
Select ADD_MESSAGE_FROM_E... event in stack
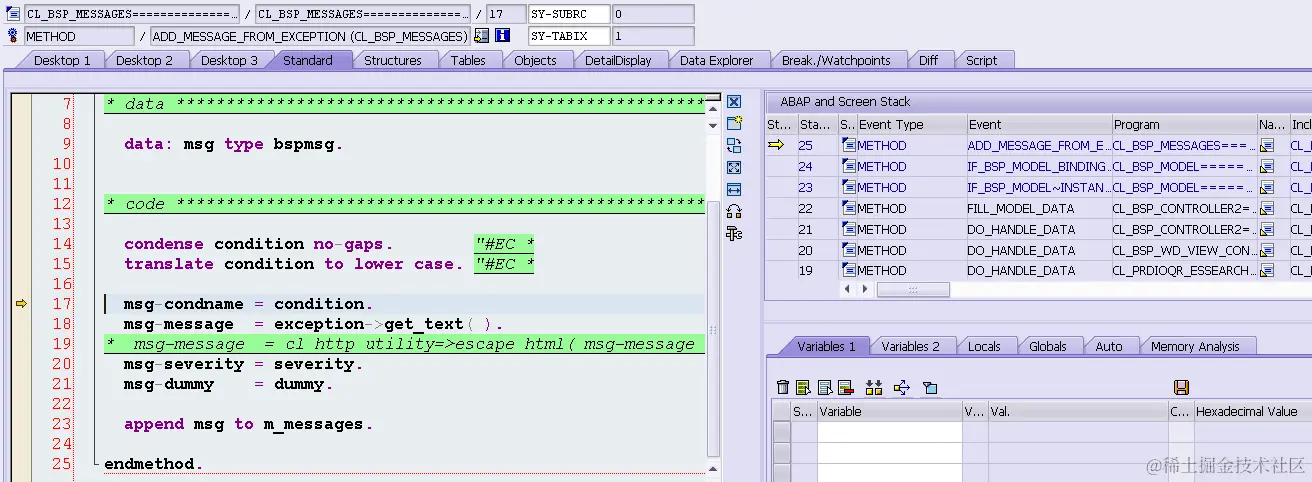point(1038,146)
